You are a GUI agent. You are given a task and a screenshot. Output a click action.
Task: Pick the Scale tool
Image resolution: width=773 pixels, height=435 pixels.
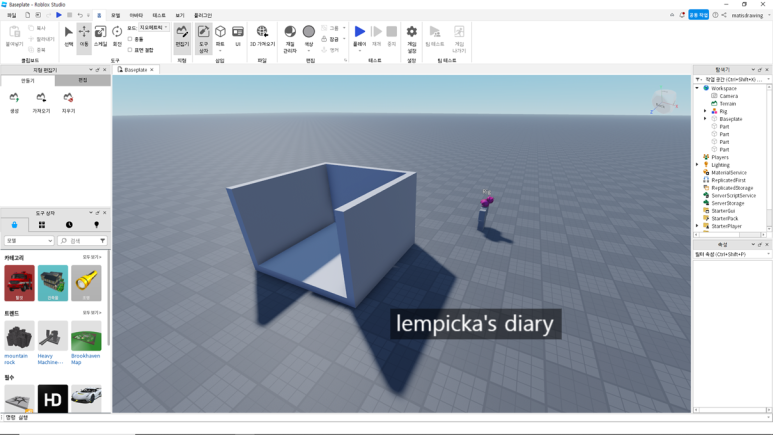pos(100,36)
